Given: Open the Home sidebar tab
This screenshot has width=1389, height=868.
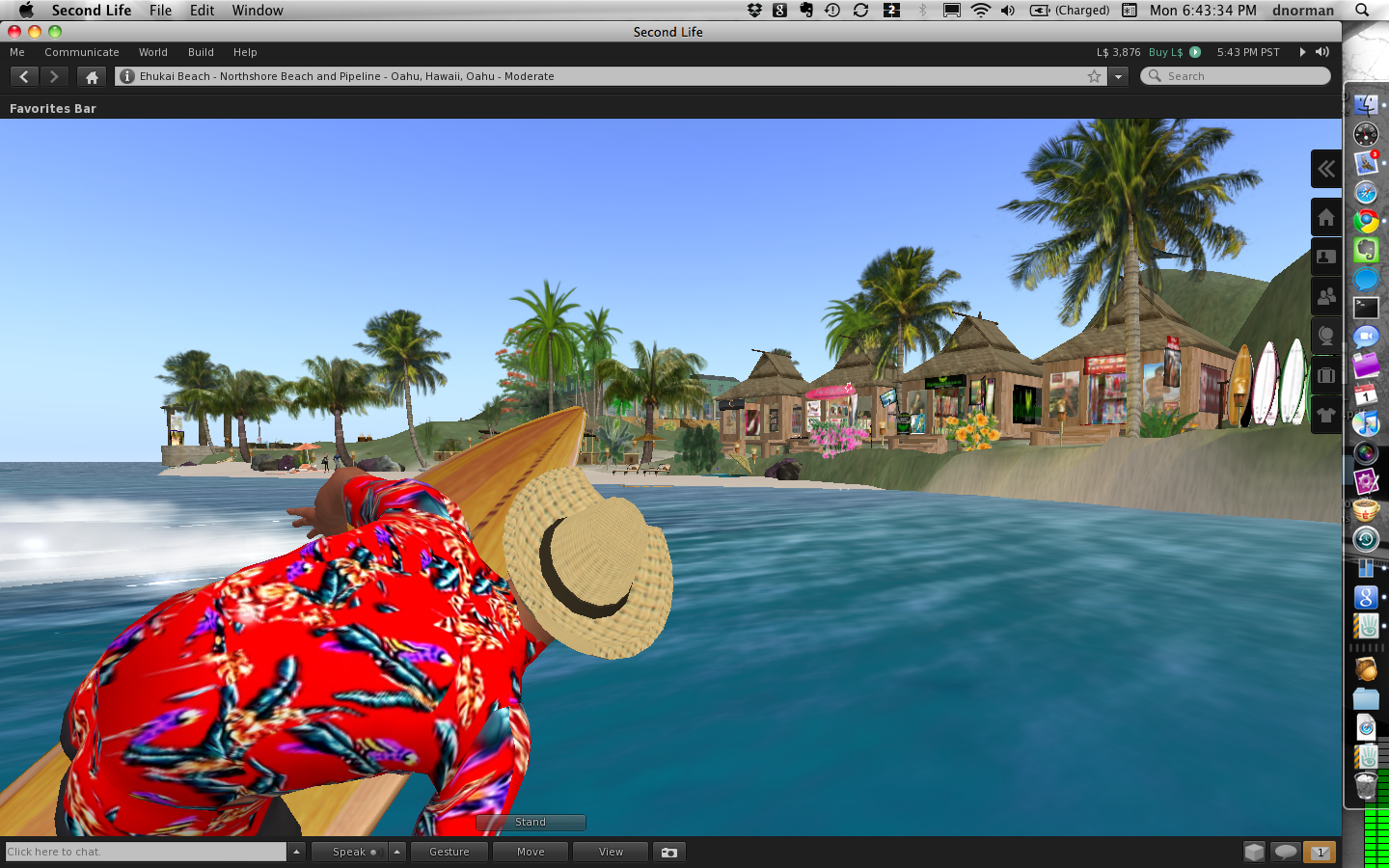Looking at the screenshot, I should tap(1326, 218).
